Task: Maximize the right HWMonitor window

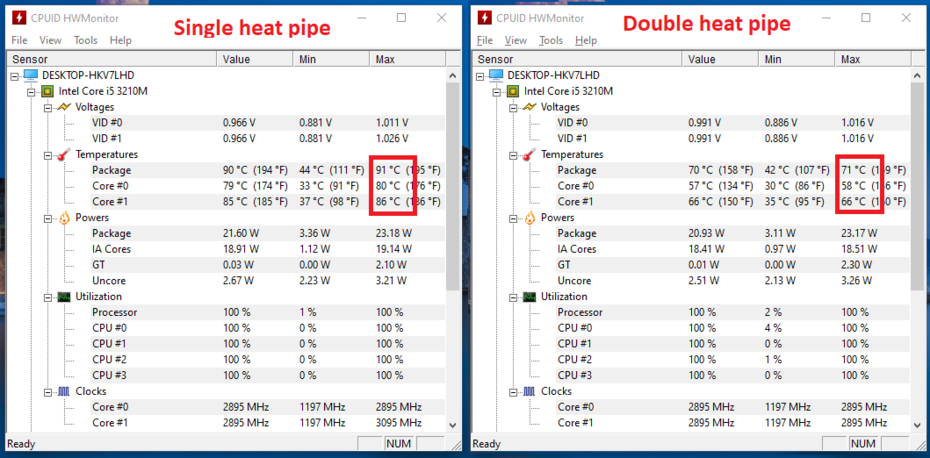Action: coord(866,18)
